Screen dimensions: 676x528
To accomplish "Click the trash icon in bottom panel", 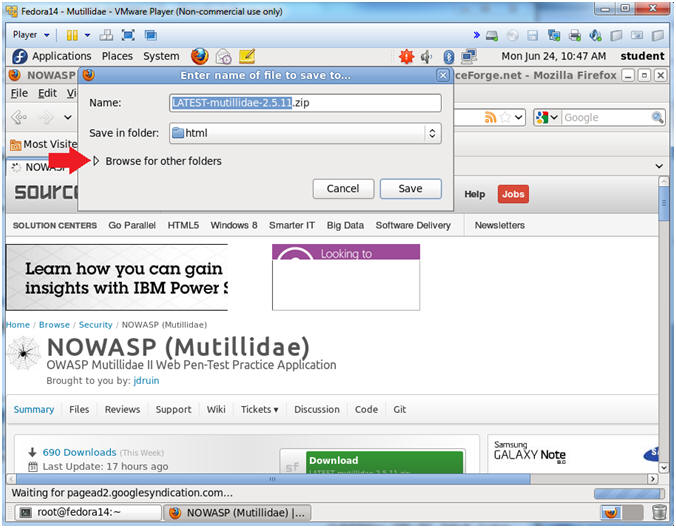I will tap(659, 512).
